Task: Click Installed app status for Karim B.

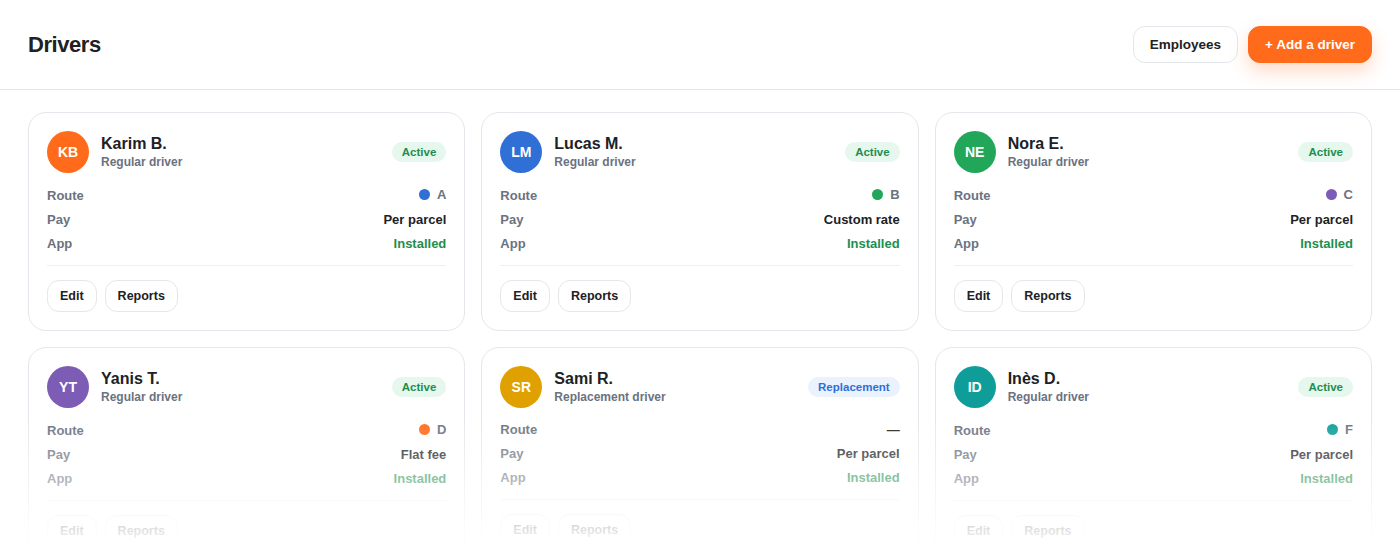Action: coord(420,244)
